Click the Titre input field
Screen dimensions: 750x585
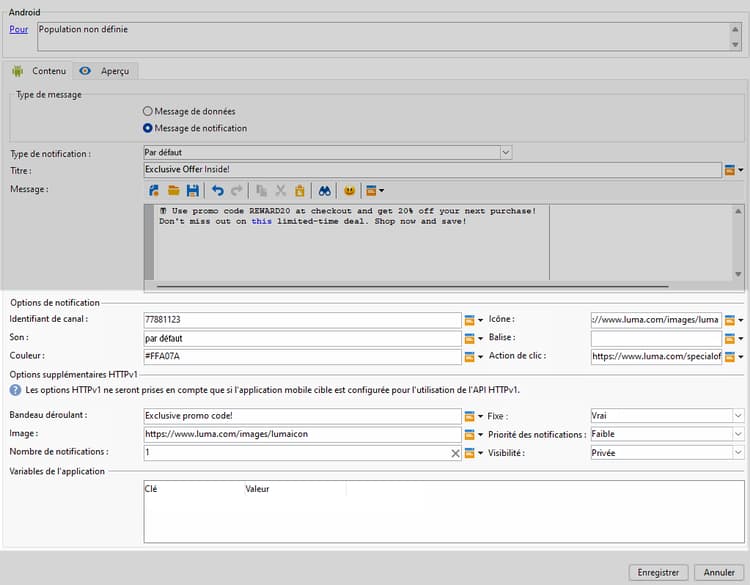click(x=432, y=170)
